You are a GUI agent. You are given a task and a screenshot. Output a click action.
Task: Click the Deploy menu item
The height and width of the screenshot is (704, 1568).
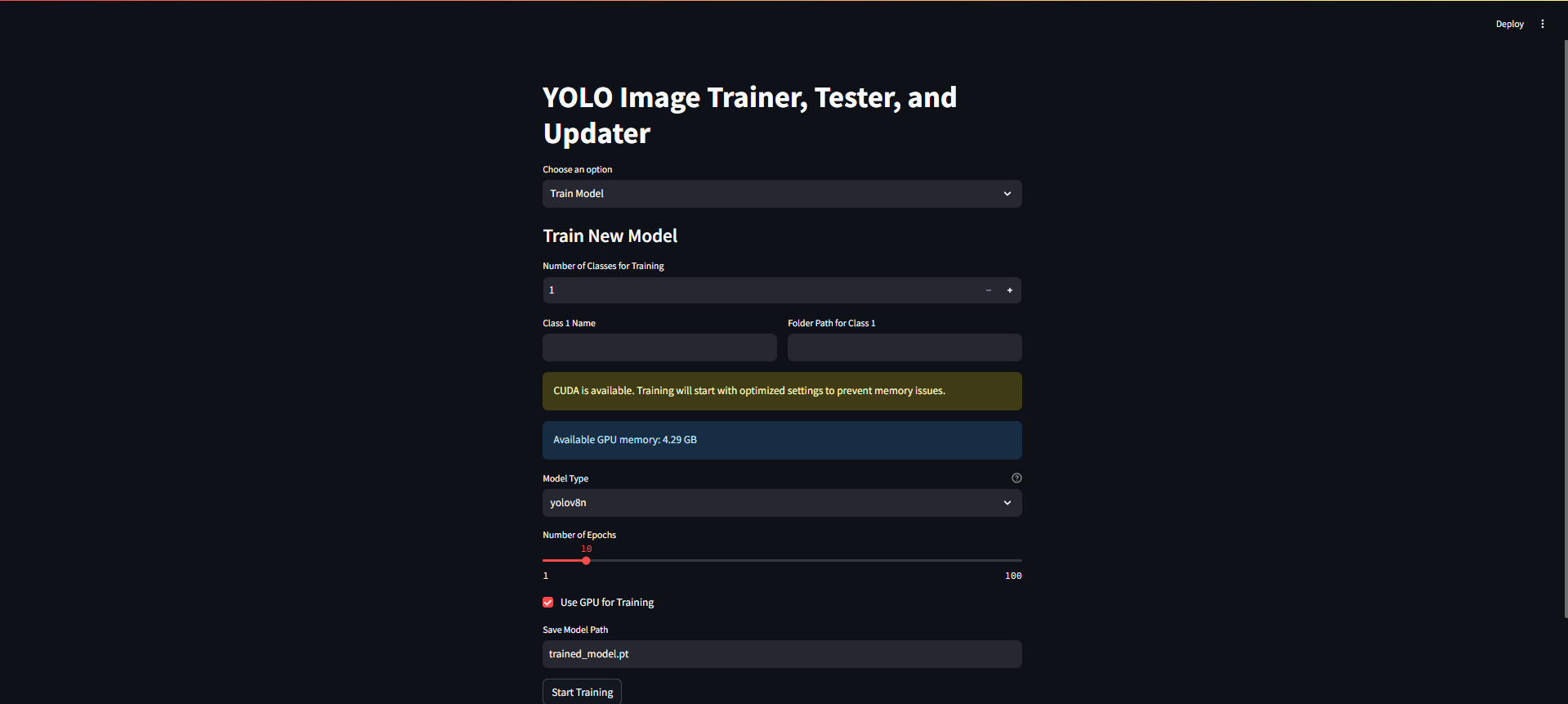click(x=1509, y=24)
